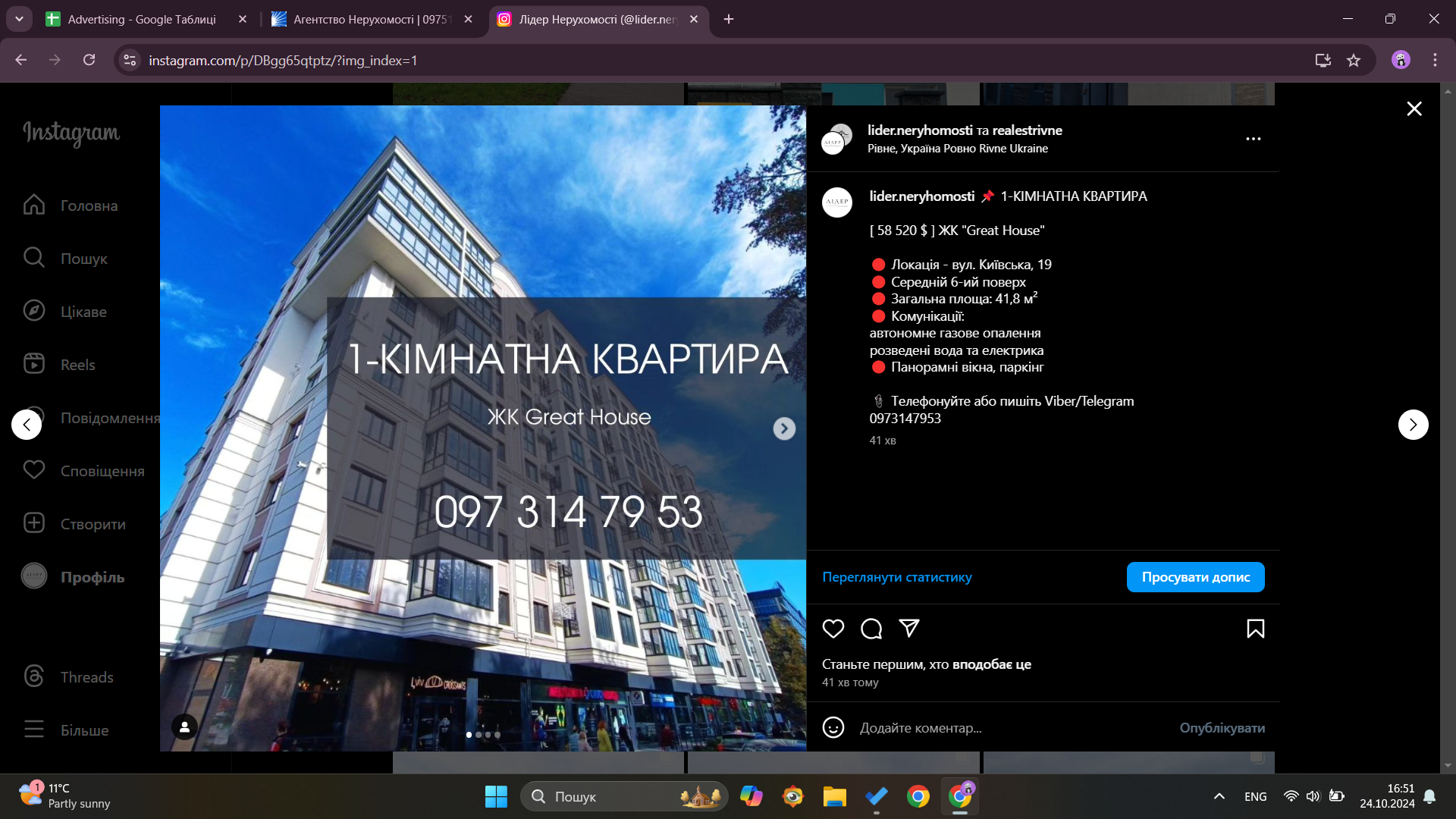Open Reels in Instagram sidebar
Viewport: 1456px width, 819px height.
point(77,365)
